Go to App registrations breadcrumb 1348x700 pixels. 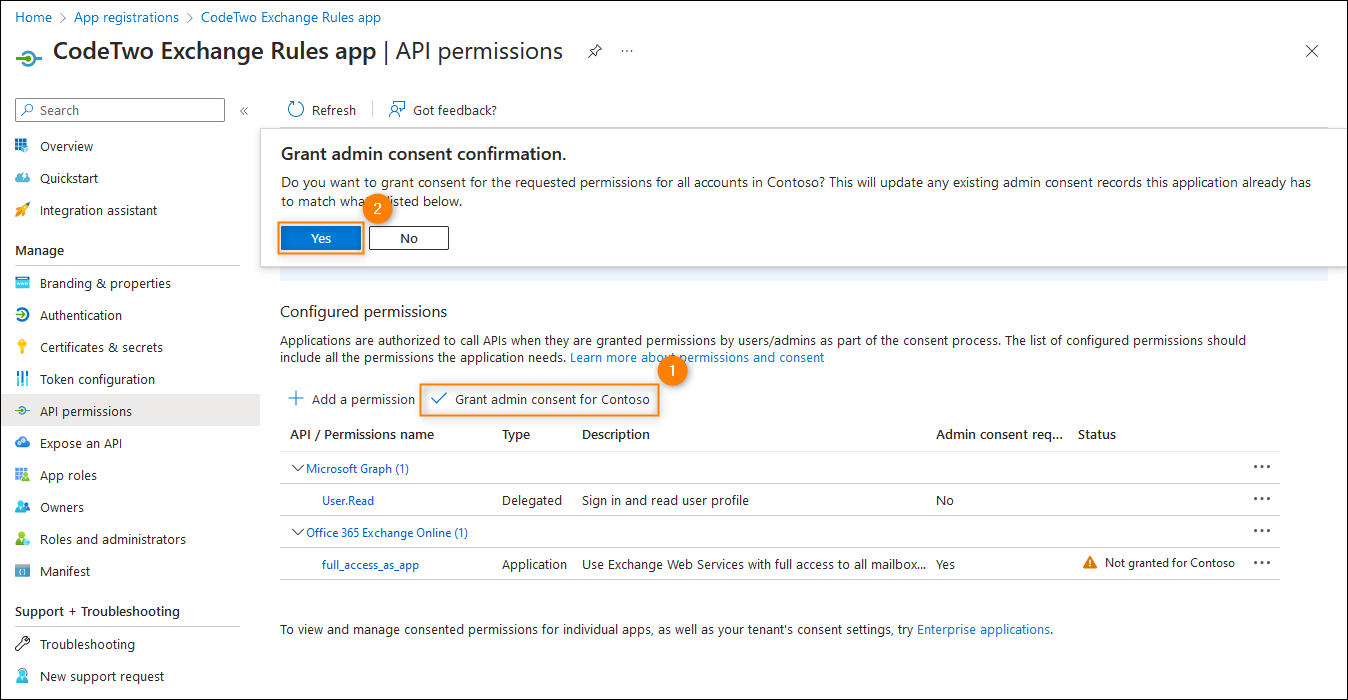[x=126, y=17]
